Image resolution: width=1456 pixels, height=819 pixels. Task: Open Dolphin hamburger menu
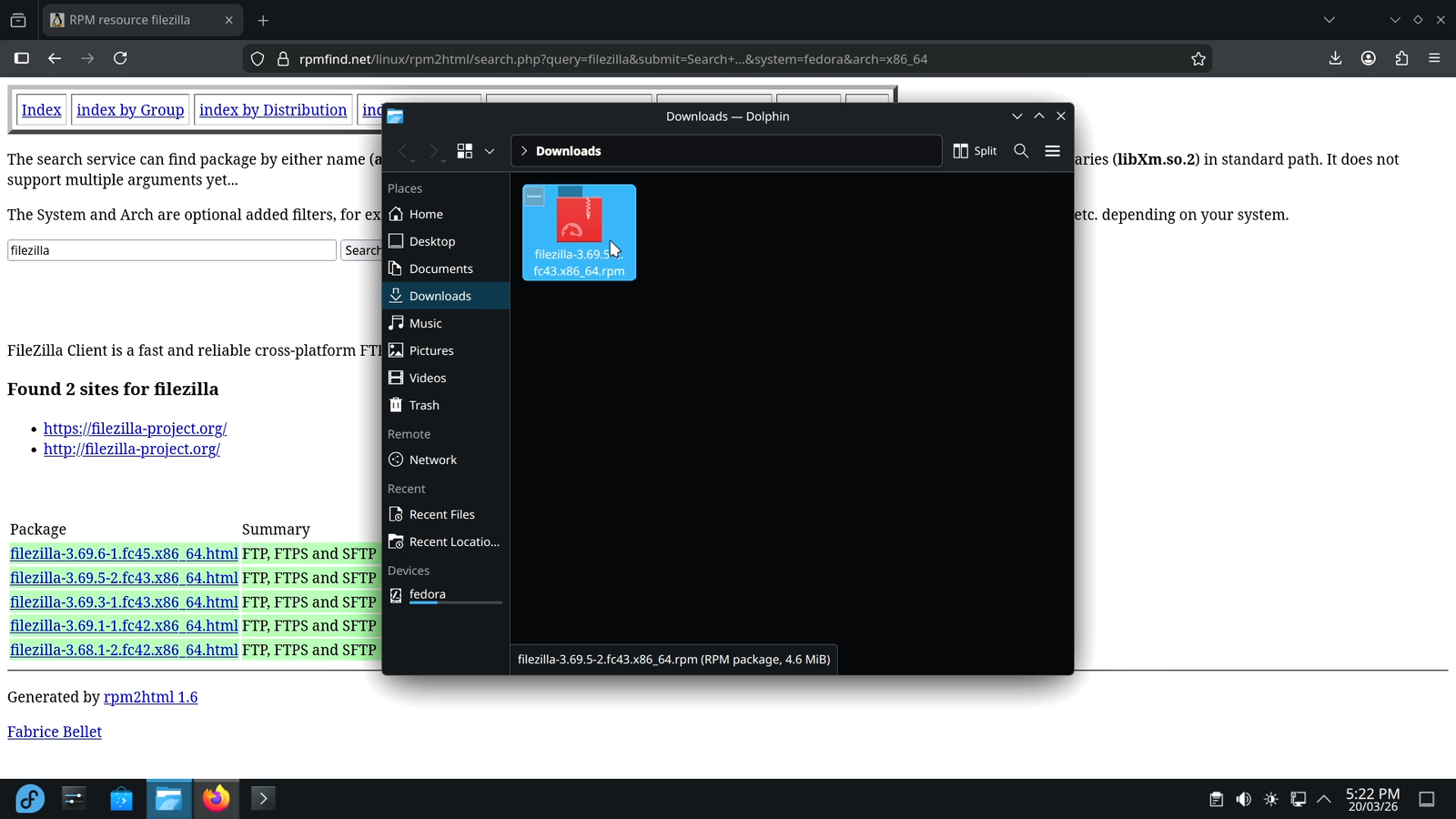[x=1053, y=151]
